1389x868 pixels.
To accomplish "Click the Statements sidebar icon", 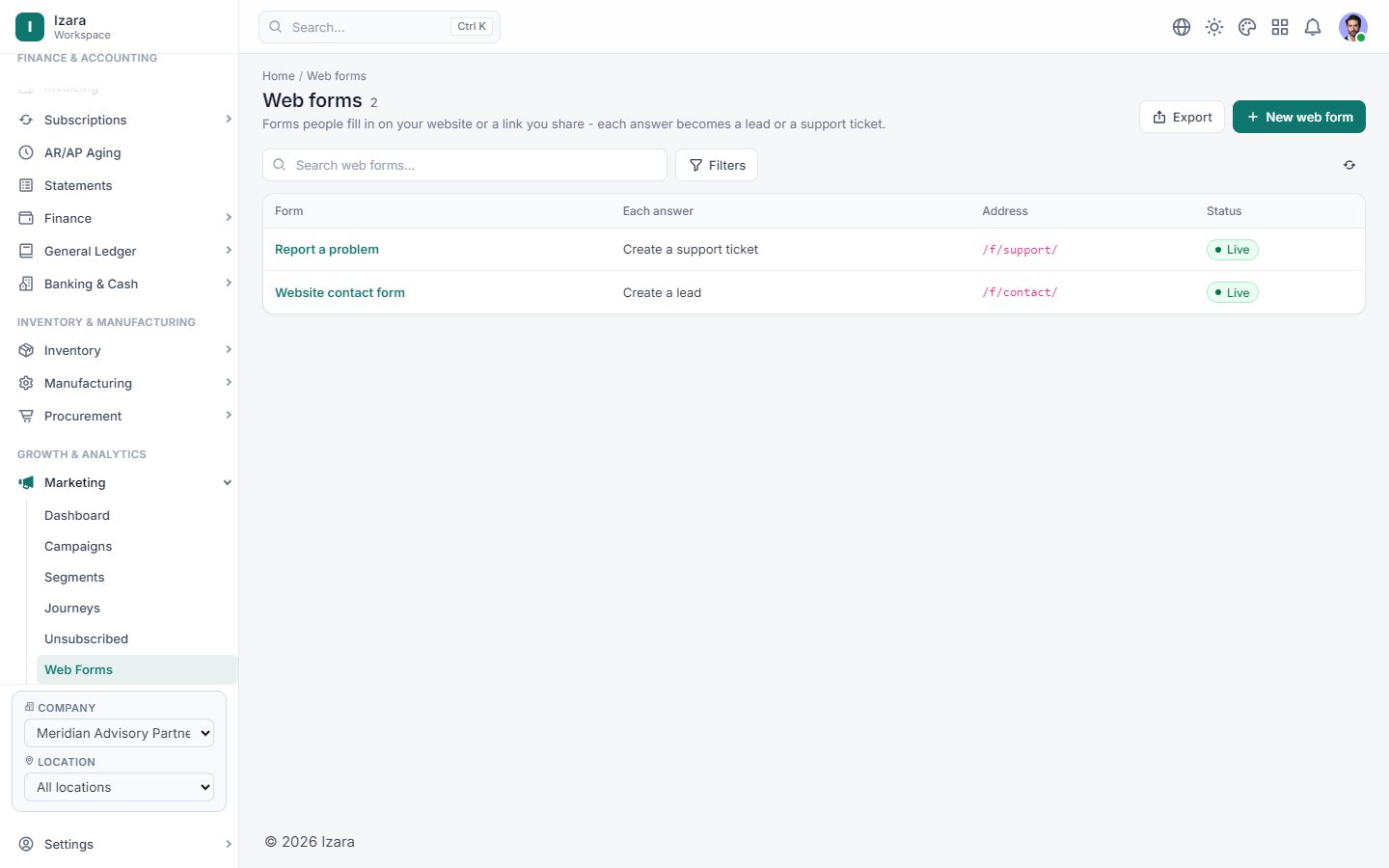I will click(26, 185).
